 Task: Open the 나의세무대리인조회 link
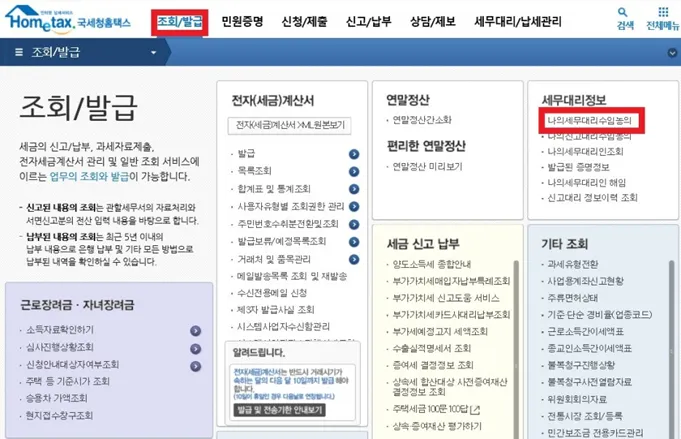coord(585,152)
